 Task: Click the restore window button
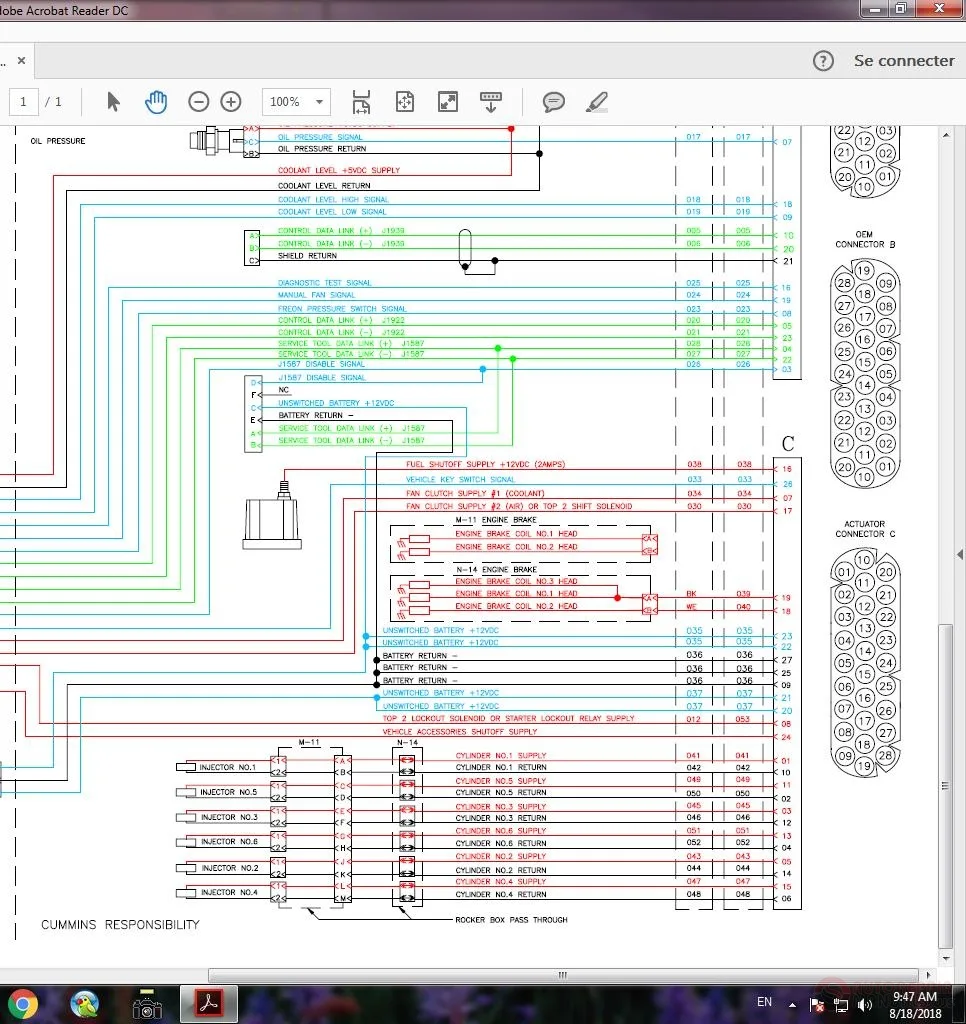click(x=901, y=9)
